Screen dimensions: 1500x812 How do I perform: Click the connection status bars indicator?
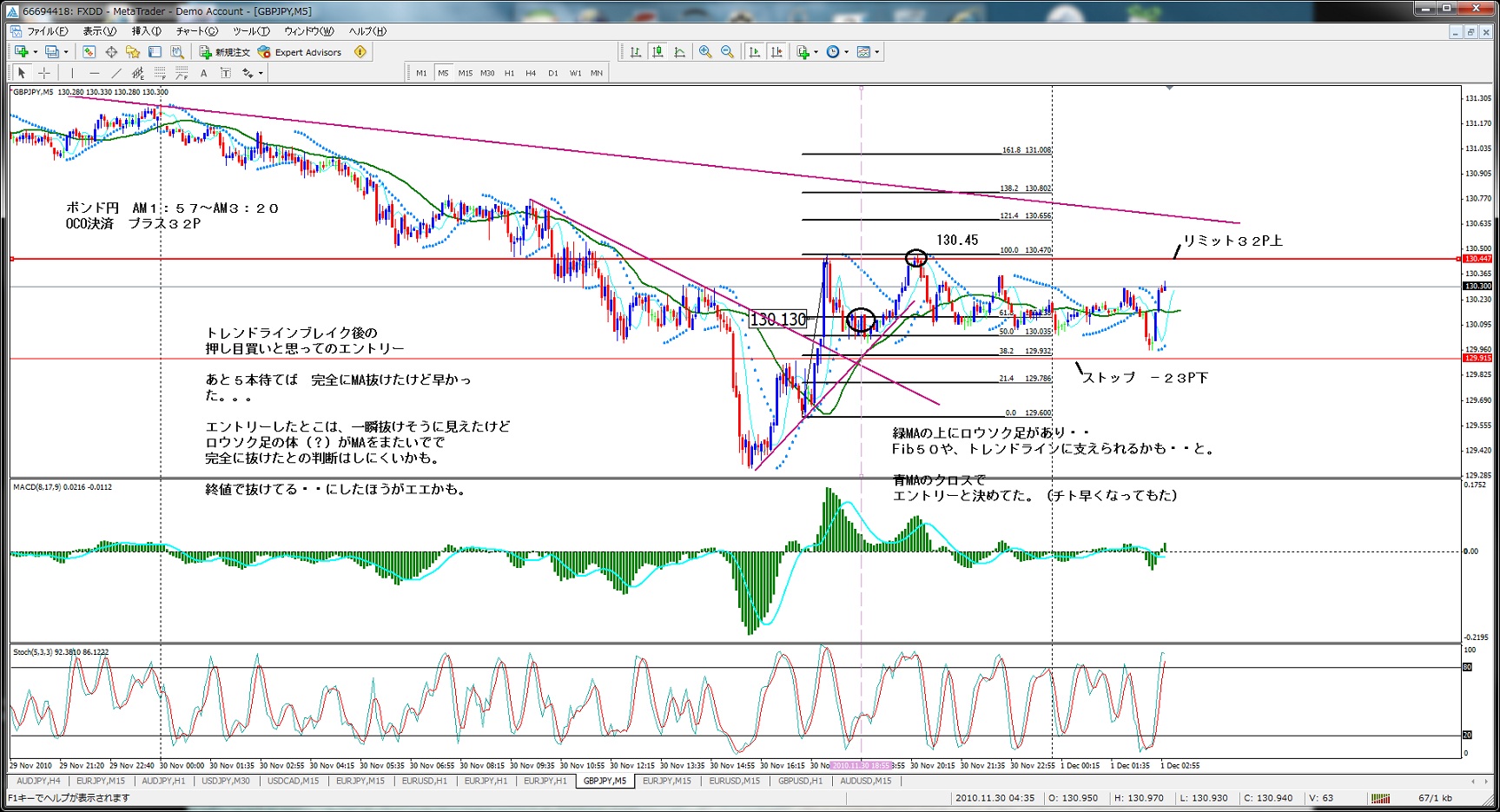tap(1380, 798)
